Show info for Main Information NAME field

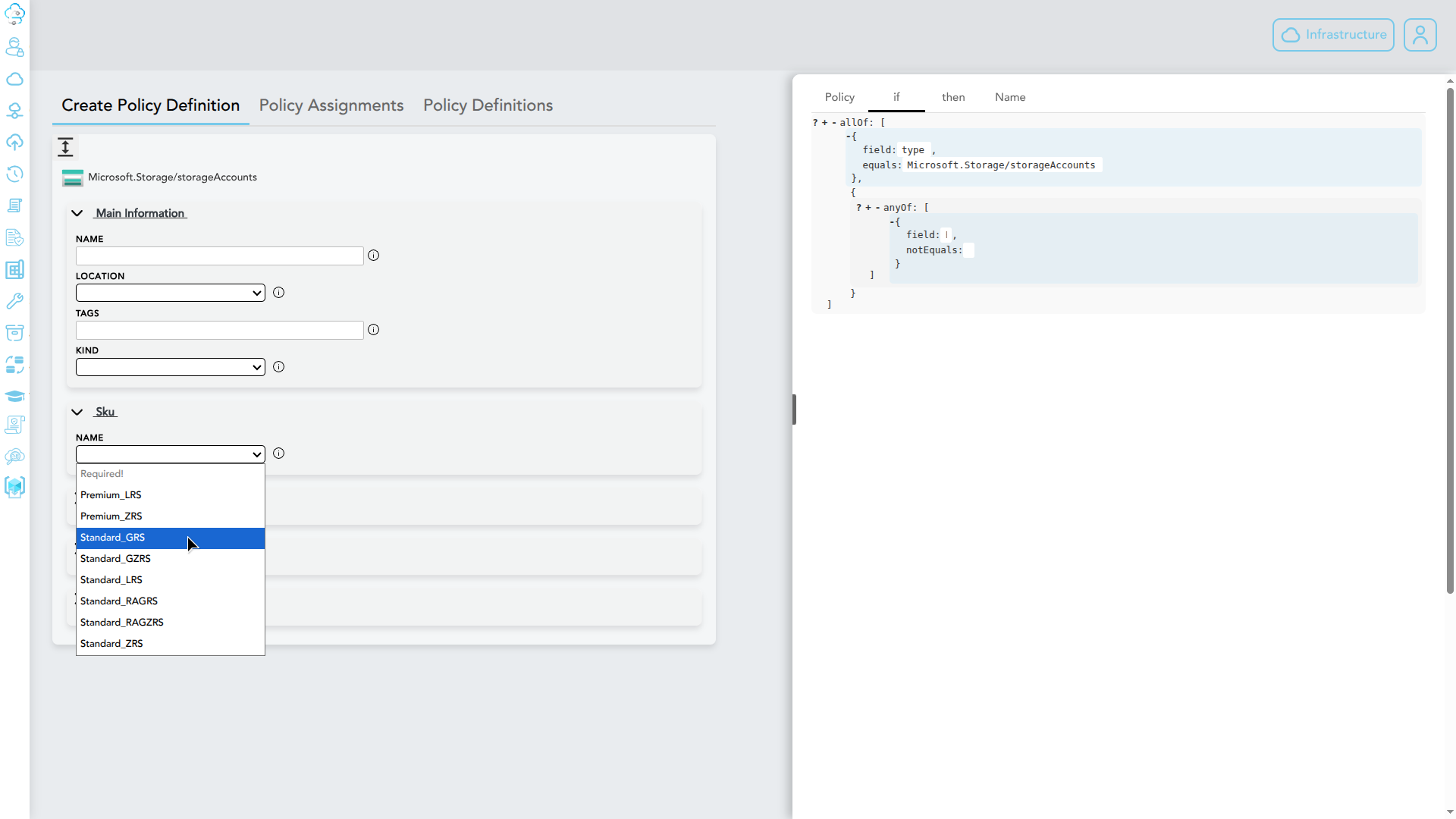[x=373, y=256]
